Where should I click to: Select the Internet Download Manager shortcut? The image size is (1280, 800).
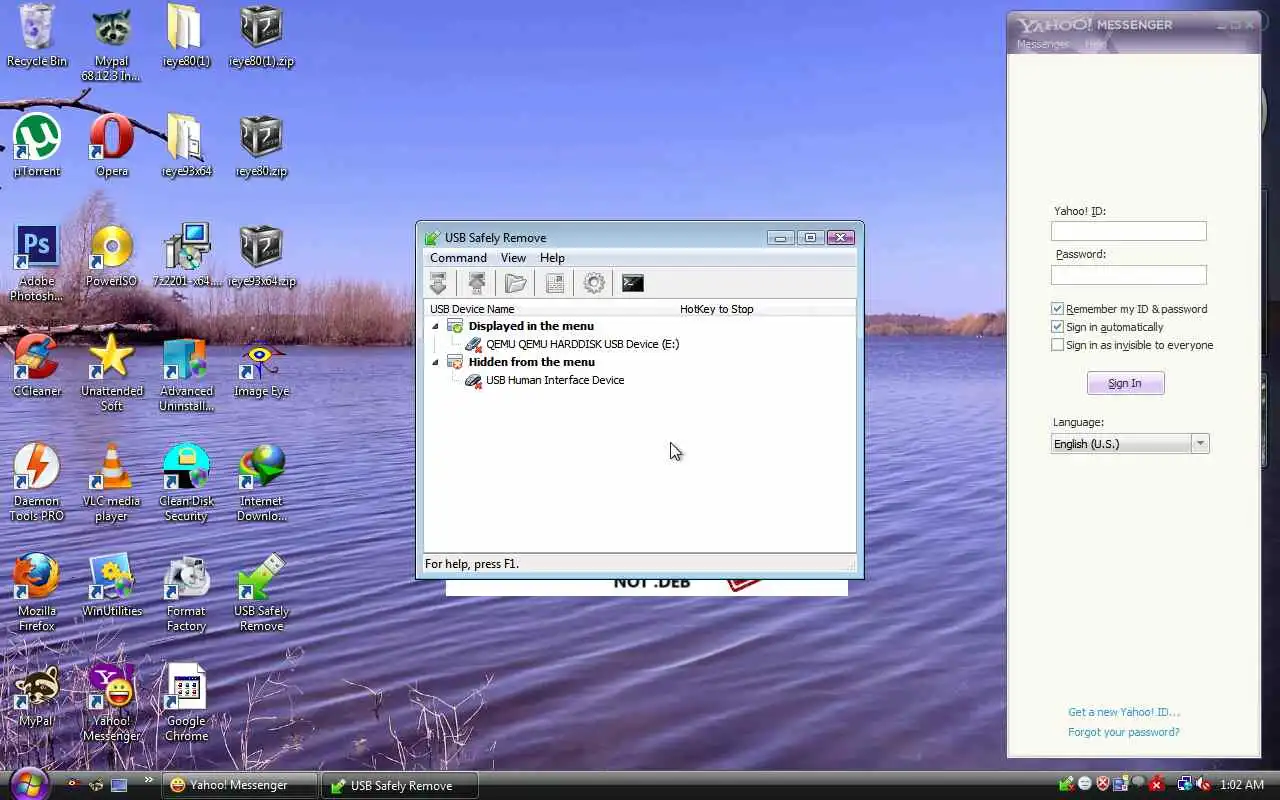pos(261,482)
